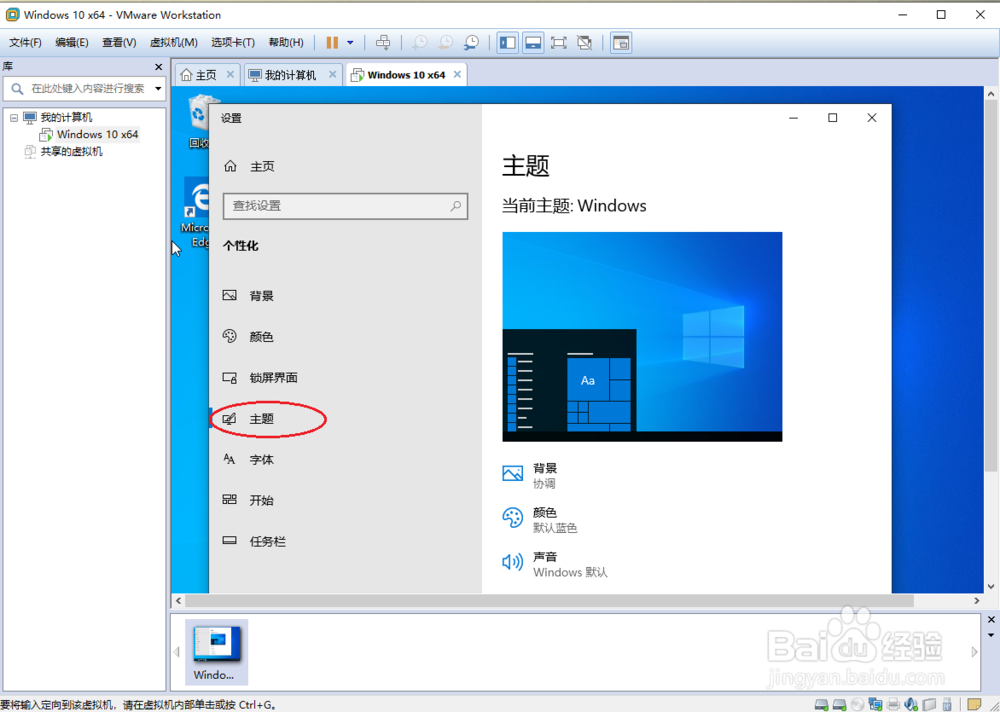Click the CD/DVD device status icon
Screen dimensions: 1000x712
[x=857, y=704]
